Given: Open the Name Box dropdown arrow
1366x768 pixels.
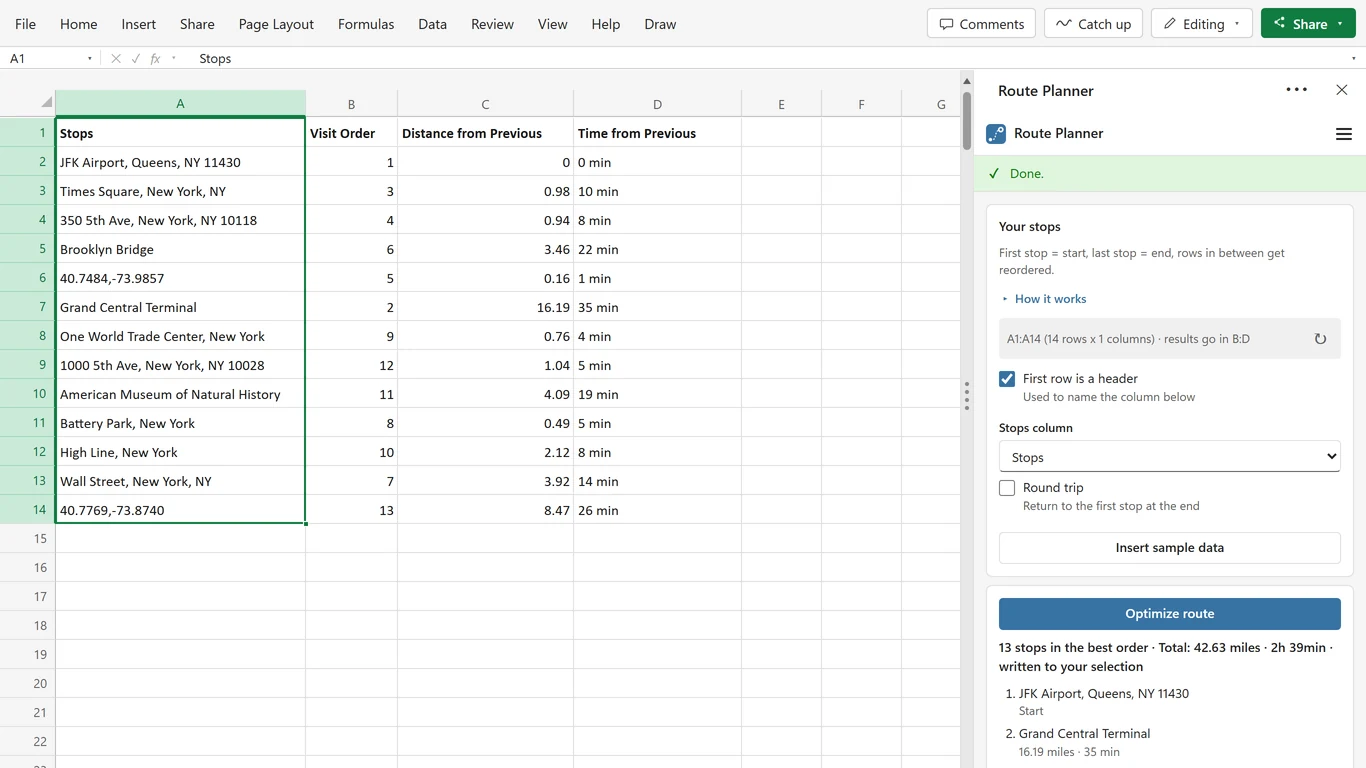Looking at the screenshot, I should pyautogui.click(x=89, y=59).
